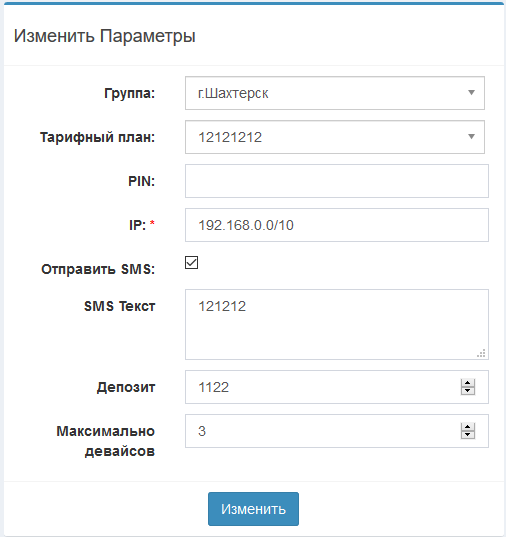Image resolution: width=506 pixels, height=537 pixels.
Task: Click the SMS textarea resize grip
Action: [x=481, y=353]
